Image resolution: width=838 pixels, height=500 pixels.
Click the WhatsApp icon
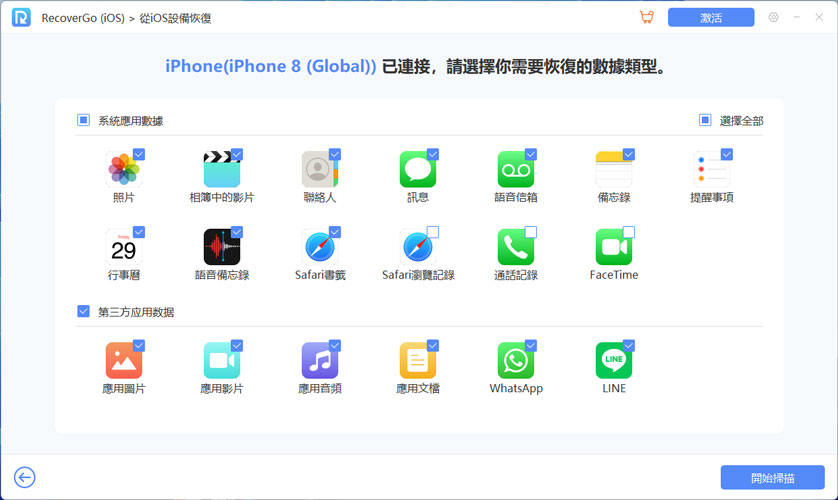515,360
